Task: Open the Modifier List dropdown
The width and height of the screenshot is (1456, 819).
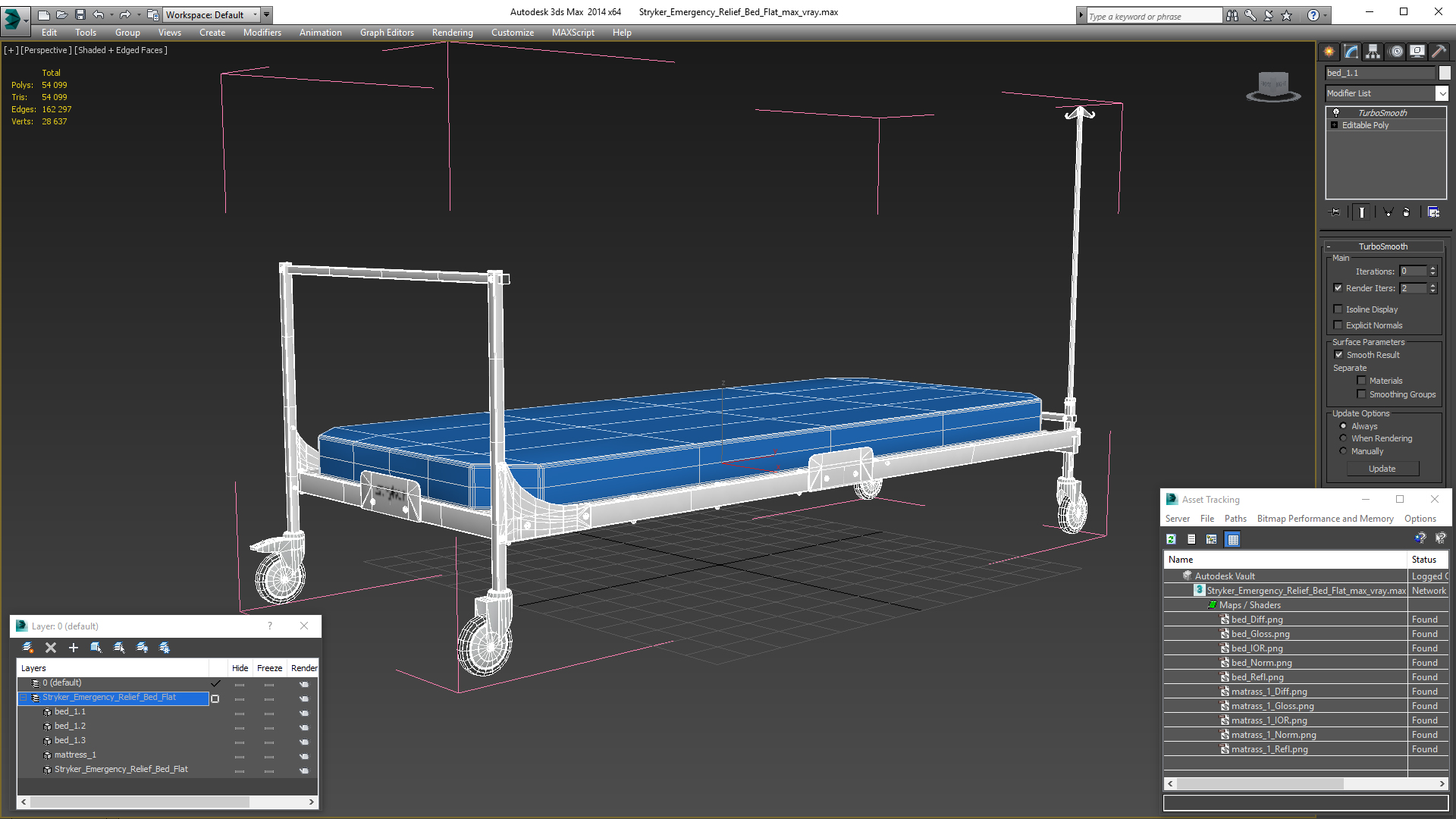Action: 1442,93
